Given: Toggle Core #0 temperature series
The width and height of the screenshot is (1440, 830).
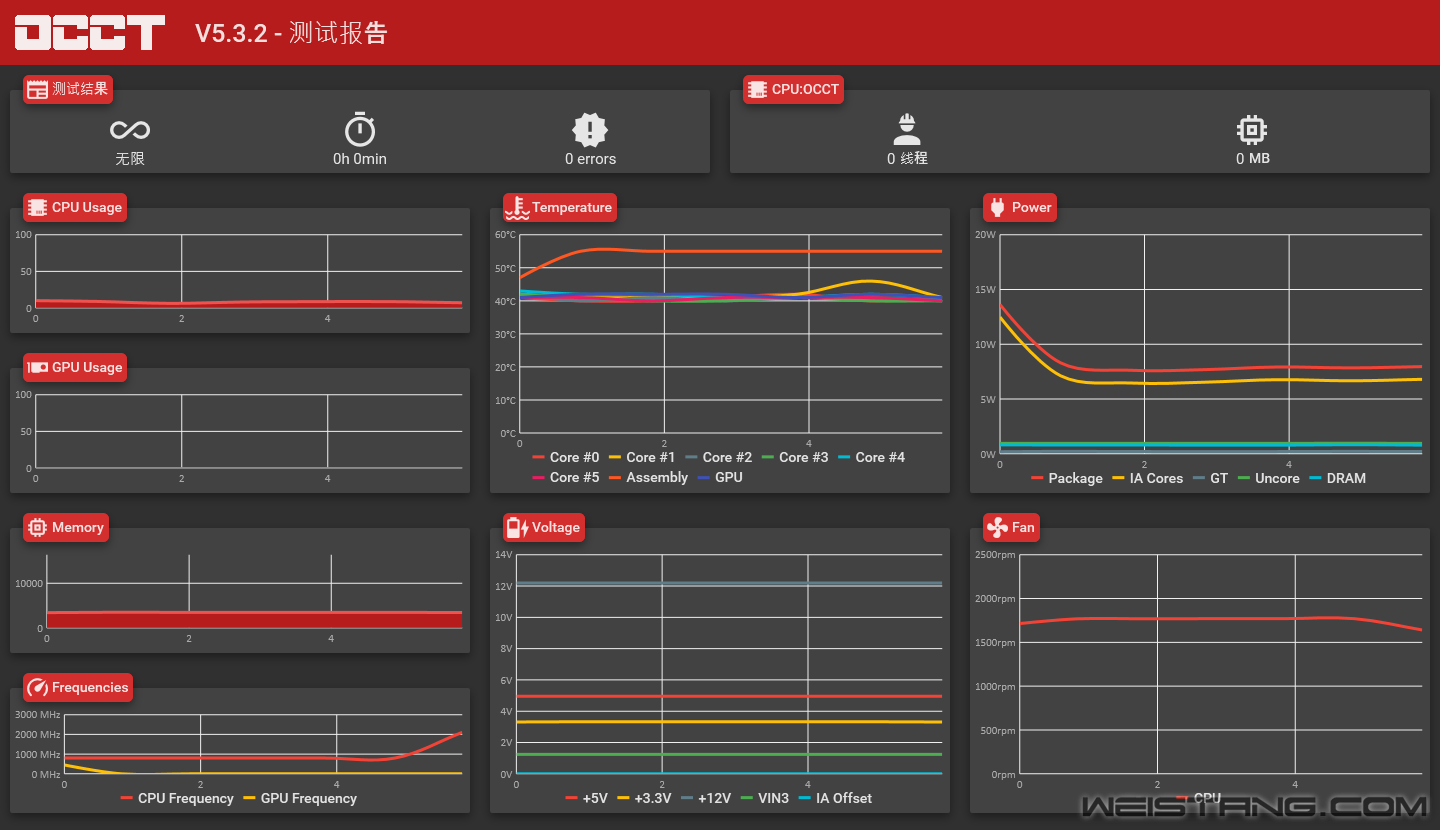Looking at the screenshot, I should pos(565,457).
